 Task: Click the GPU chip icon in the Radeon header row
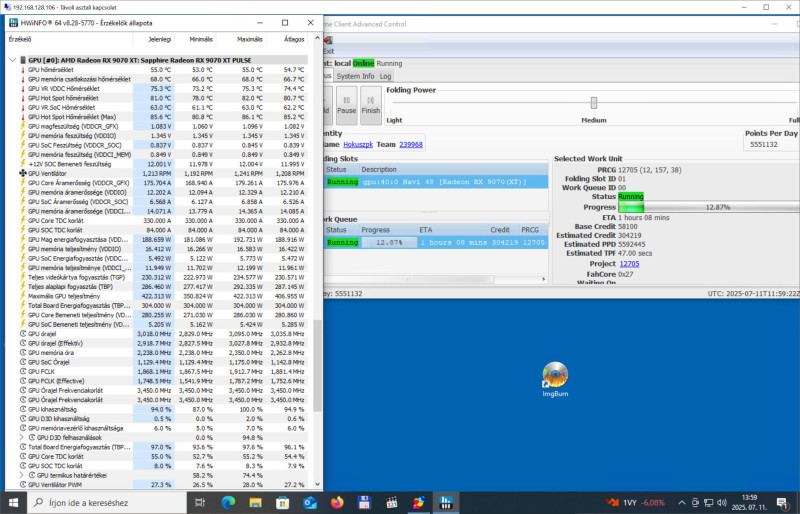(23, 60)
